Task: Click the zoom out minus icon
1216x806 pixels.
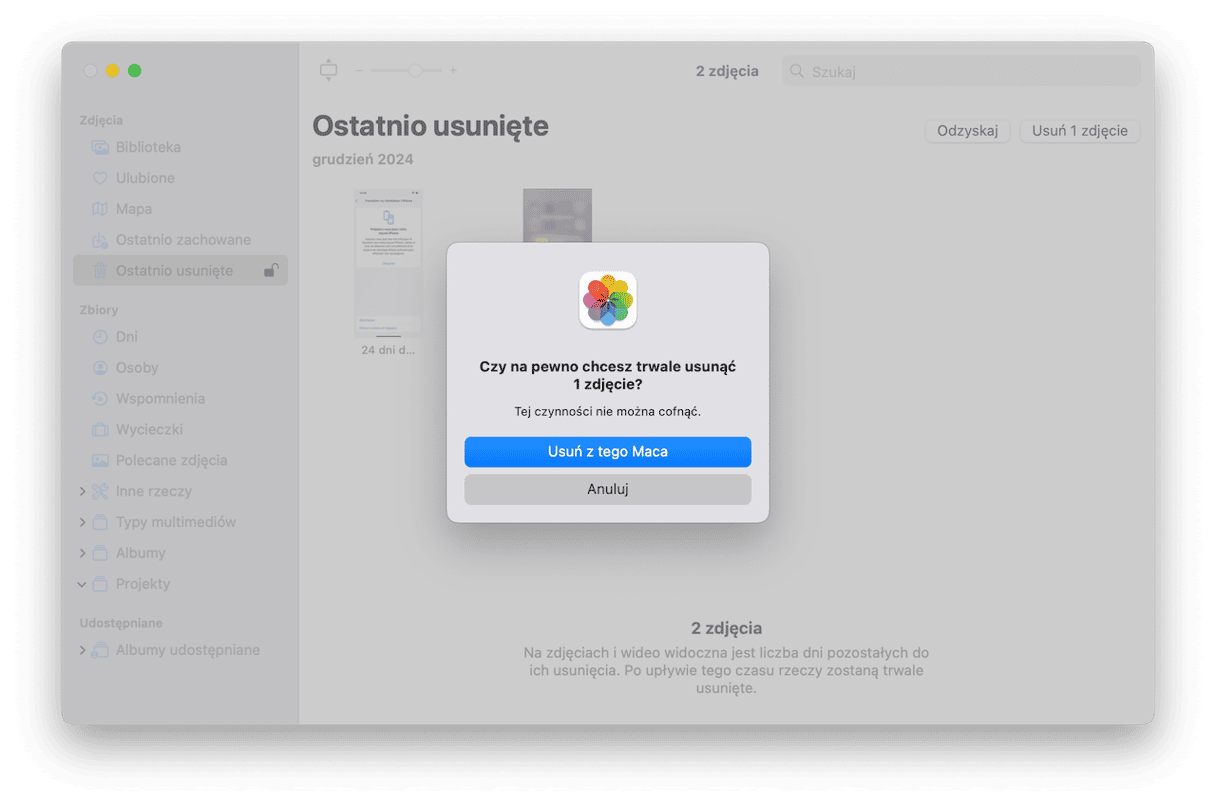Action: click(360, 71)
